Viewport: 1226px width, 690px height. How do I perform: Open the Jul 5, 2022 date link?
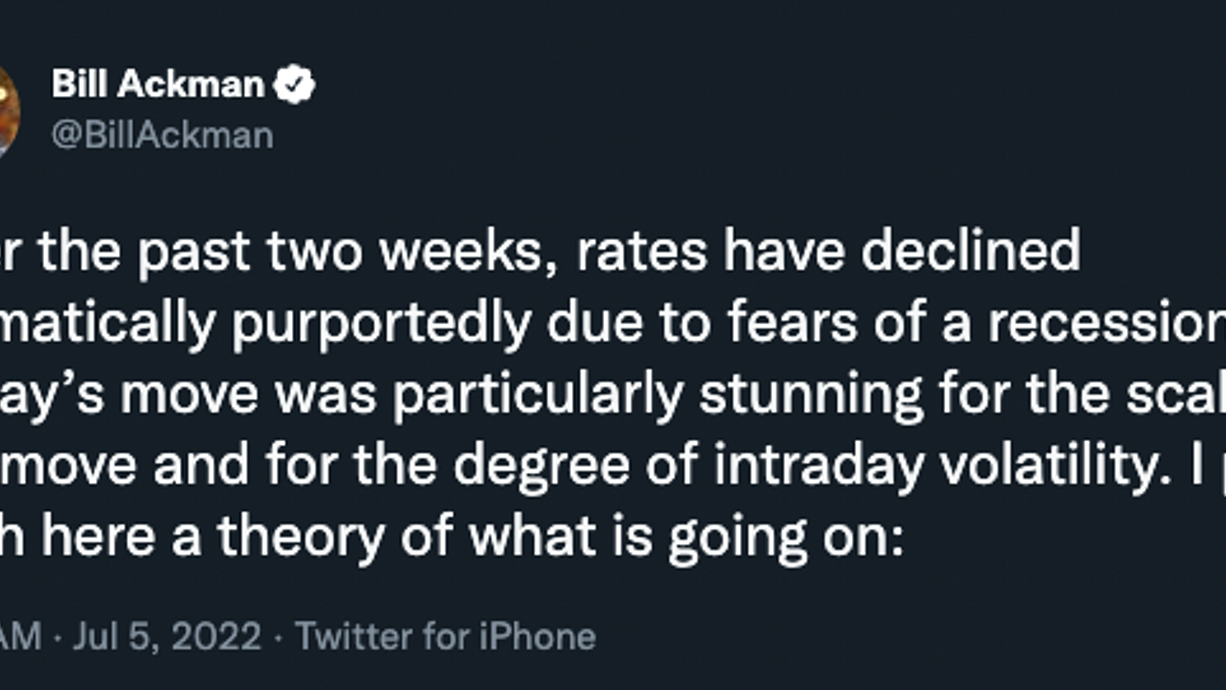click(167, 636)
